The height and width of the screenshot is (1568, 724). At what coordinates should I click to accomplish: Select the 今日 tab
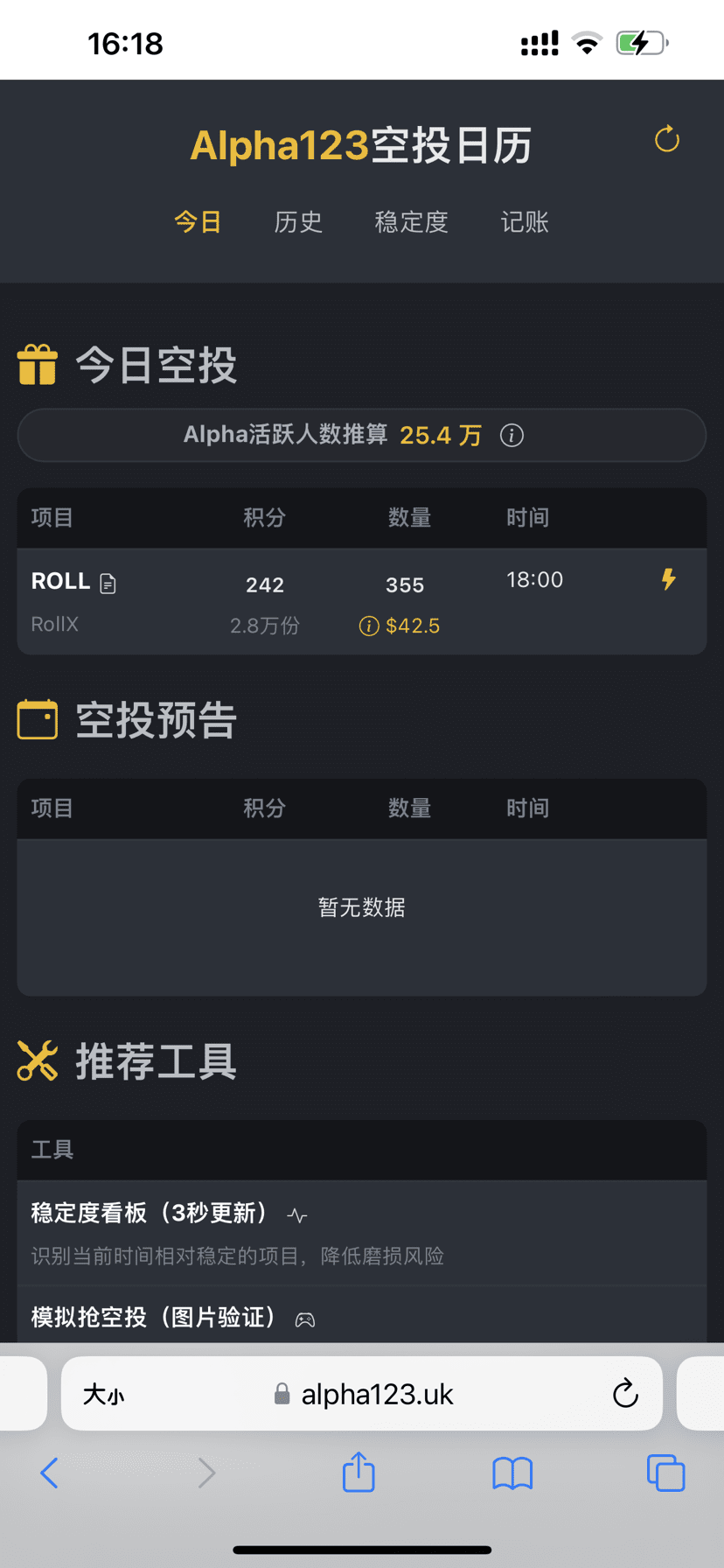(198, 222)
